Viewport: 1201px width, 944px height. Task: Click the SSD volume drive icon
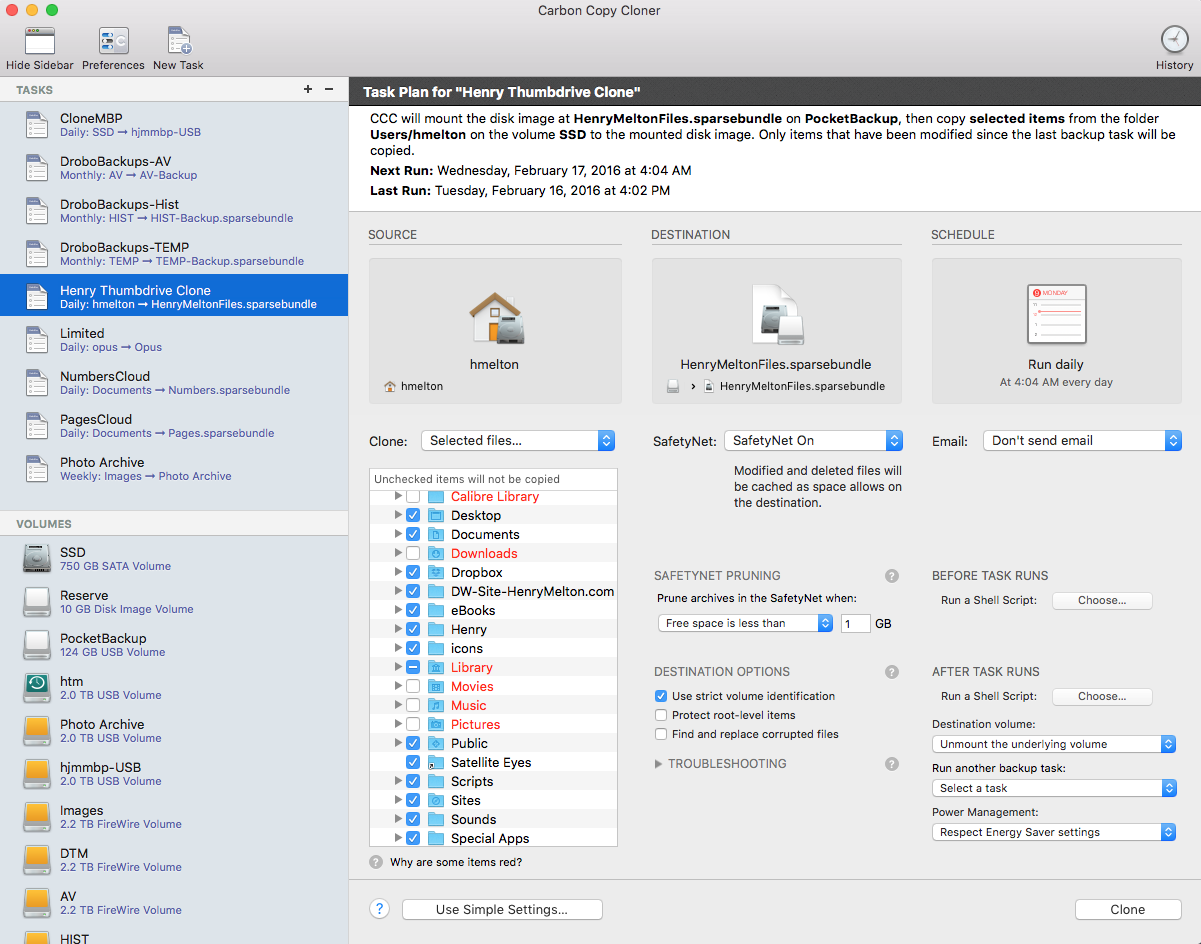37,558
